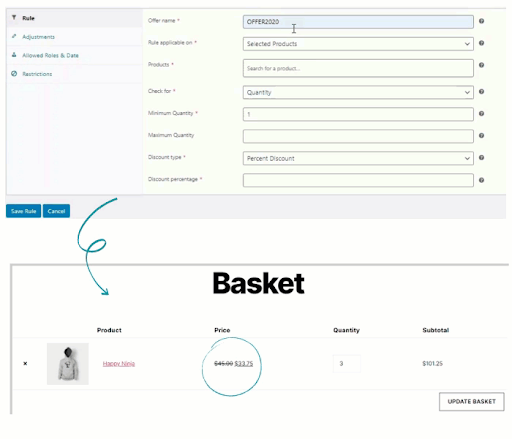
Task: Switch to the Adjustments tab
Action: (x=38, y=37)
